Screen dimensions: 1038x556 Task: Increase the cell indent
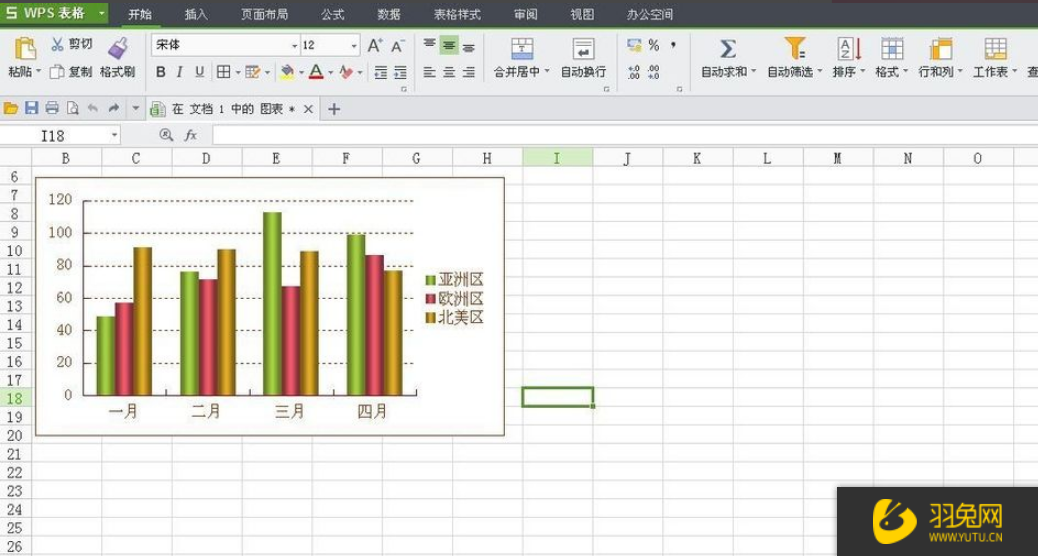coord(401,72)
